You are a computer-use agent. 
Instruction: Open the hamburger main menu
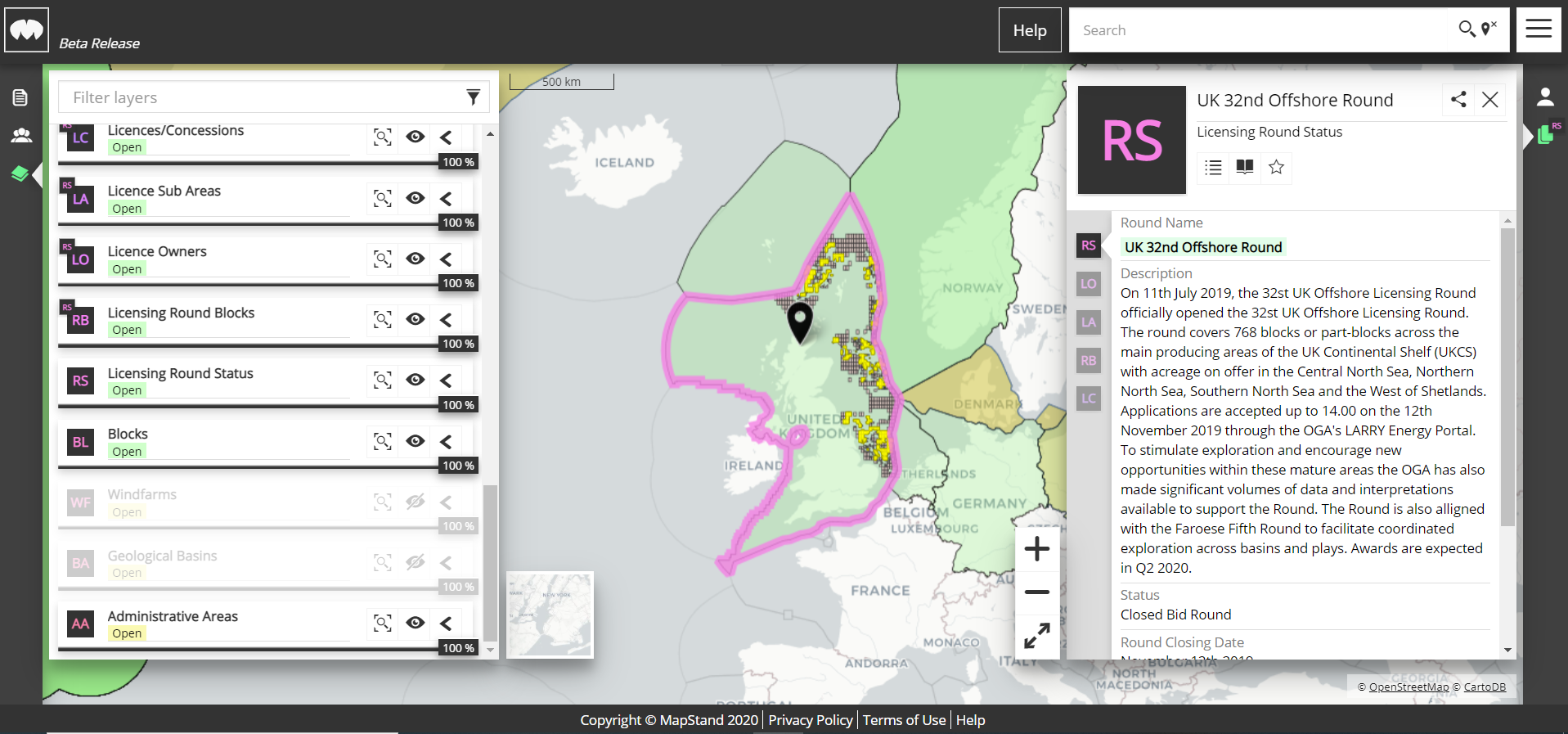1539,30
